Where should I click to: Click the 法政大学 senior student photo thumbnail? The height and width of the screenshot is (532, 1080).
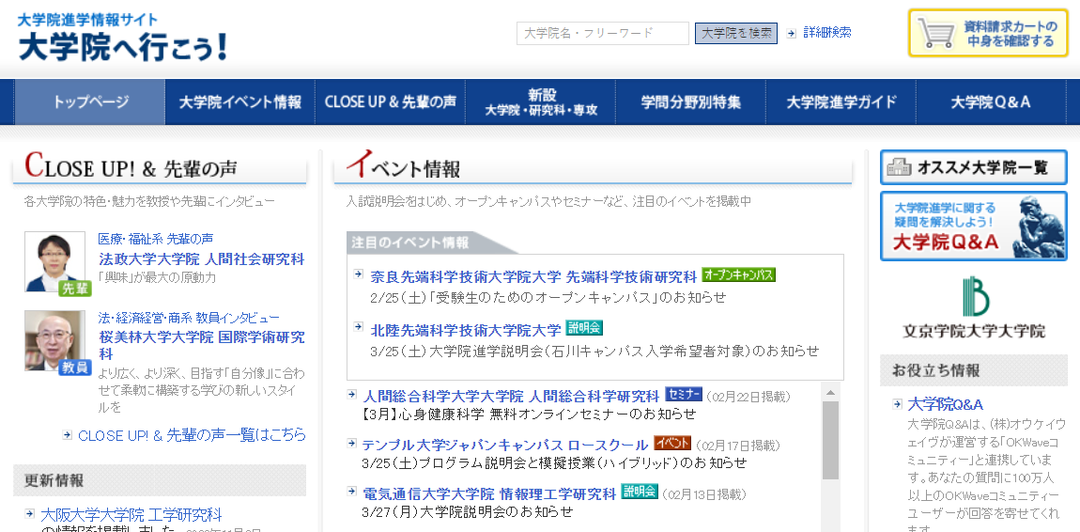(55, 262)
